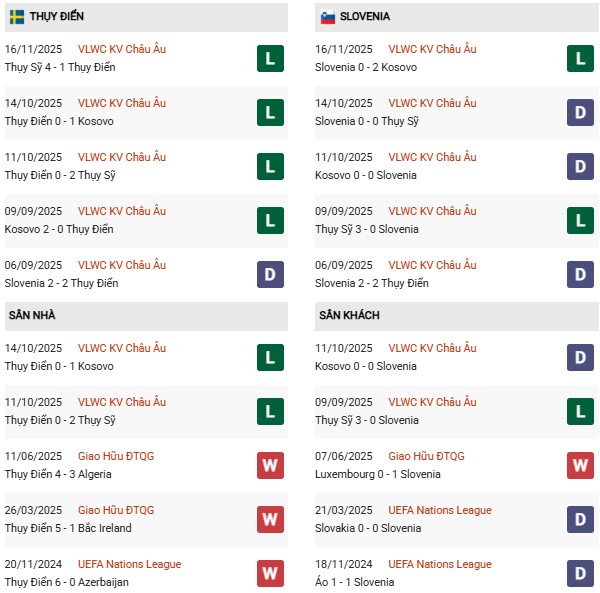This screenshot has width=600, height=593.
Task: Open Giao Hữu ĐTQG link for 11/06/2025
Action: click(116, 456)
